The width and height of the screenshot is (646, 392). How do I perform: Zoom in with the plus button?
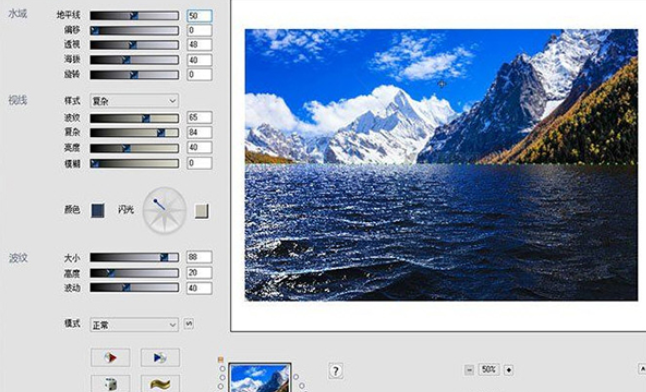pos(509,370)
